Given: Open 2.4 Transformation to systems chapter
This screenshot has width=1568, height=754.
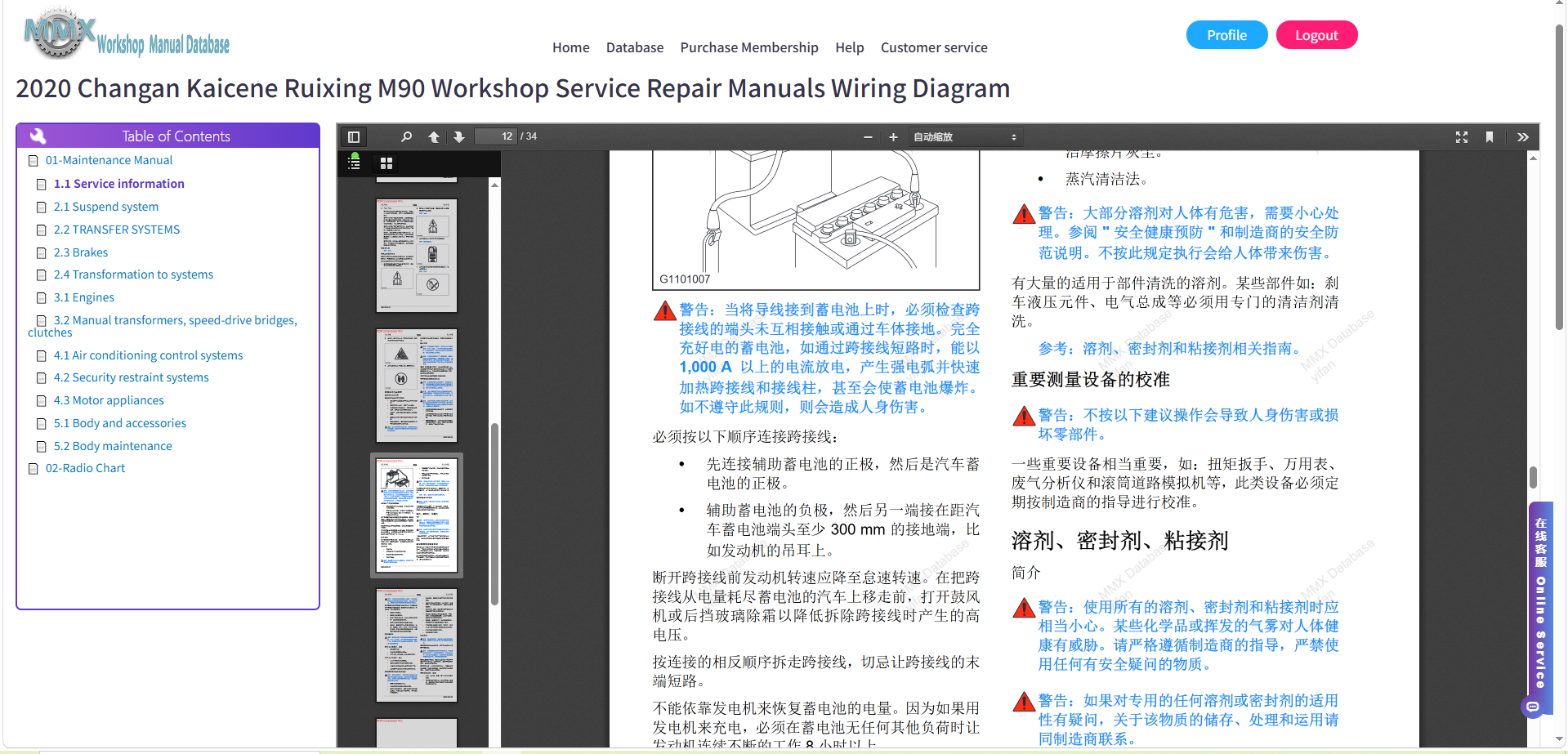Looking at the screenshot, I should [x=133, y=274].
